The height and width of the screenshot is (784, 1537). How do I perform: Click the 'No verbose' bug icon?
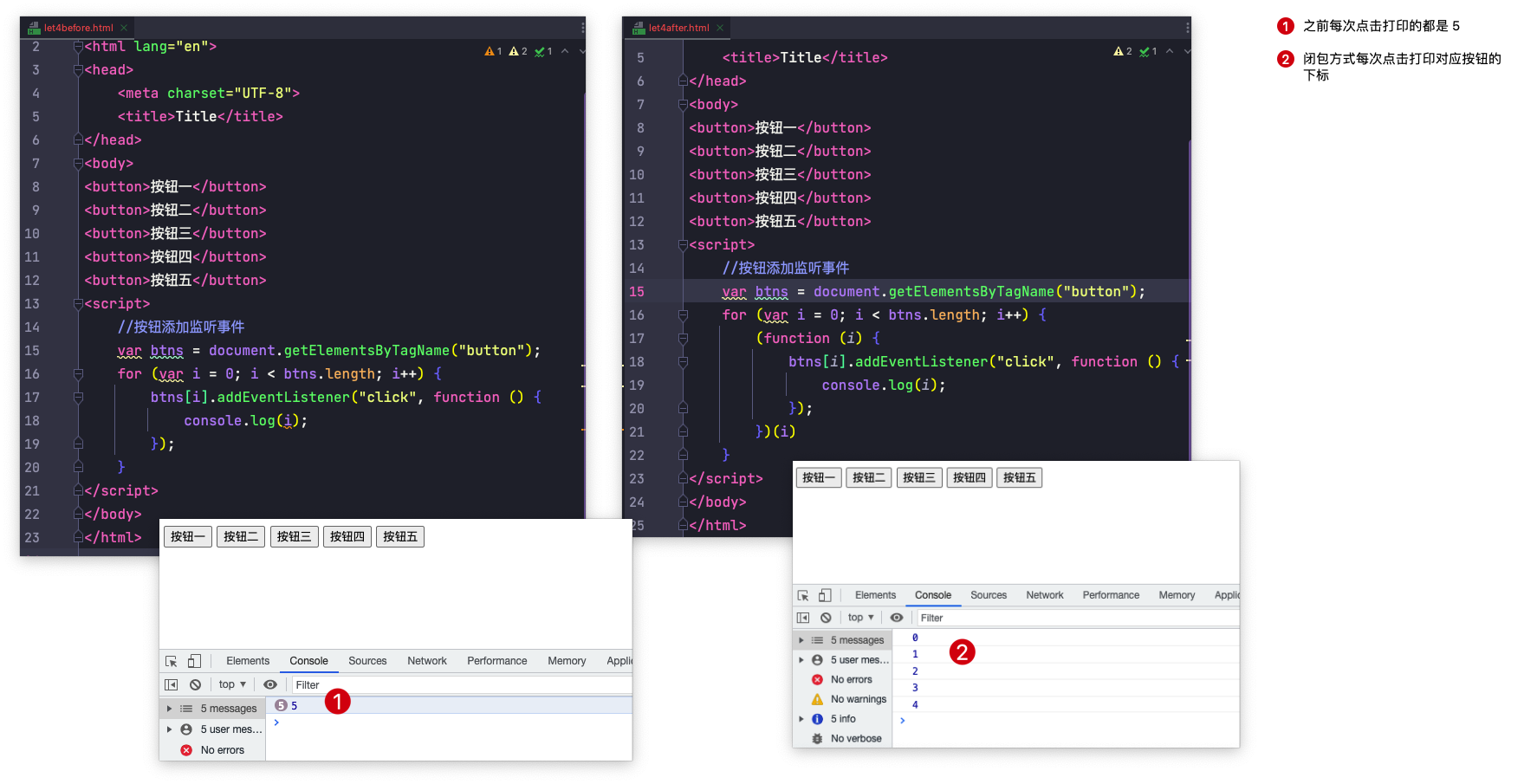pyautogui.click(x=817, y=739)
